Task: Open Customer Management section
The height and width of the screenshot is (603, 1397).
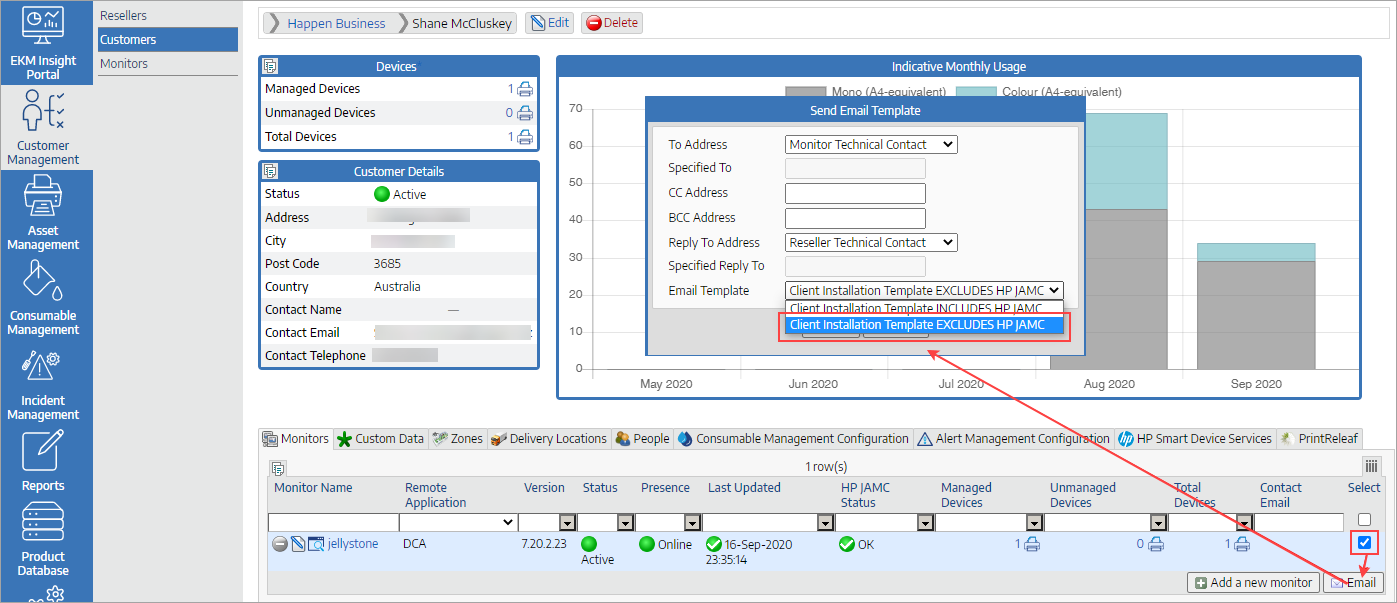Action: click(x=43, y=127)
